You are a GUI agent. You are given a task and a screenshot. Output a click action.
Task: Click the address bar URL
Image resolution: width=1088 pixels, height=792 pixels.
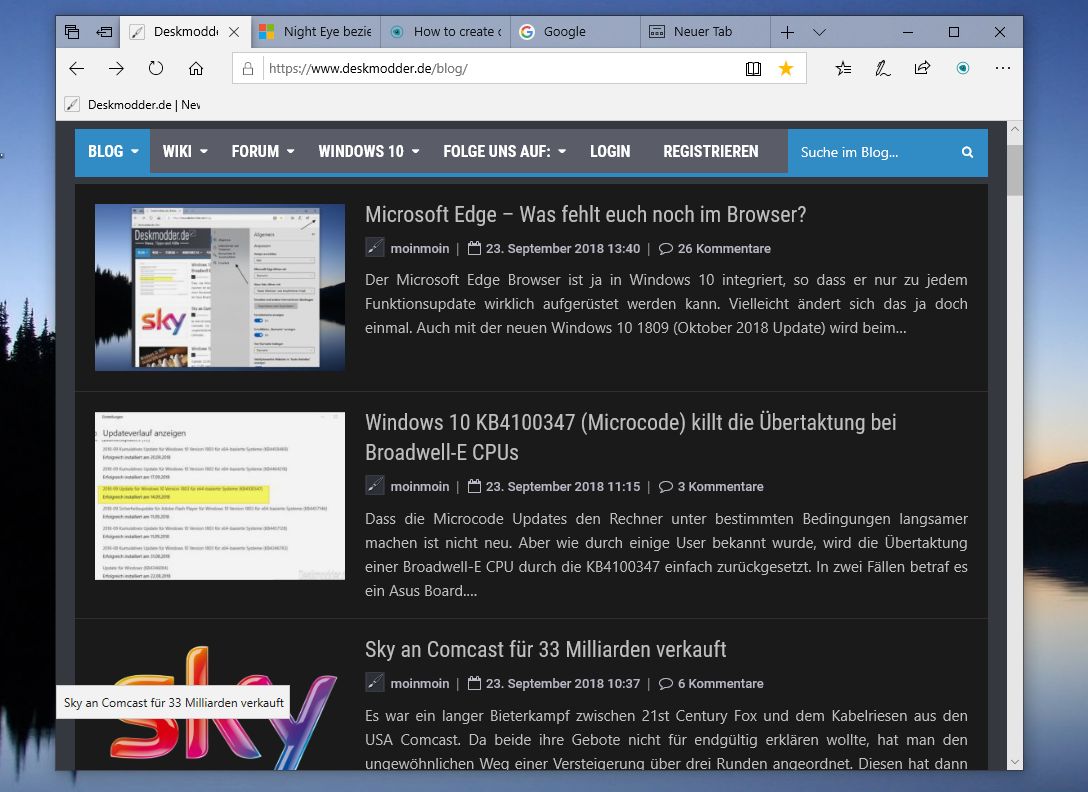(x=368, y=68)
